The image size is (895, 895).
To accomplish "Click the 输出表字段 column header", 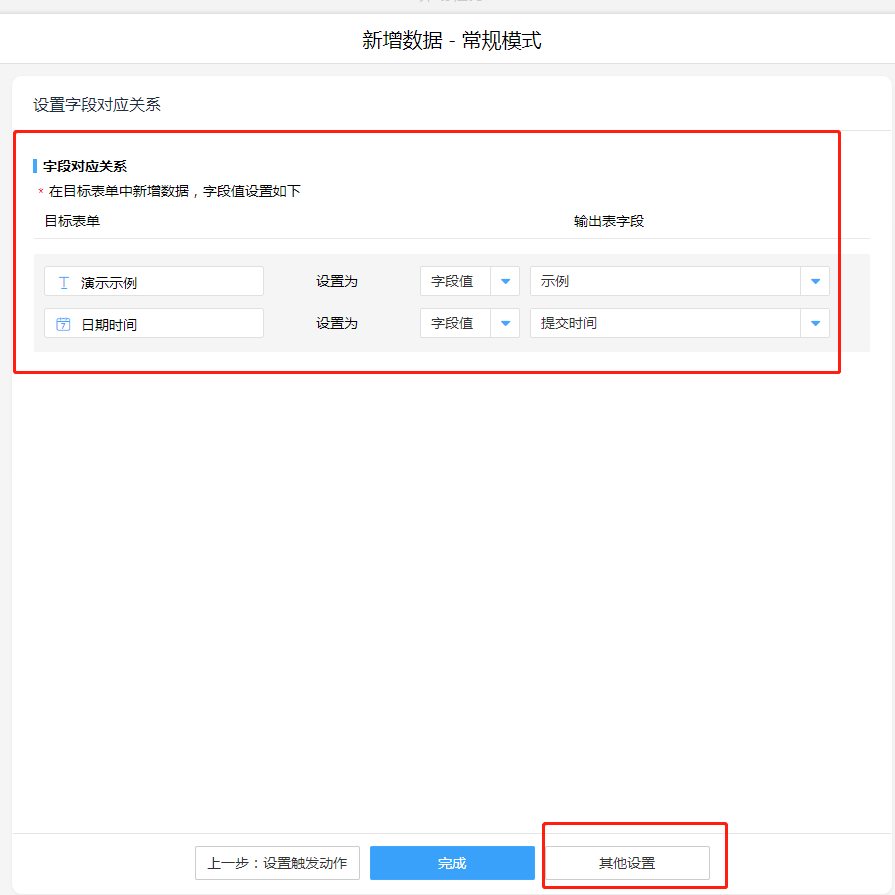I will pos(608,221).
